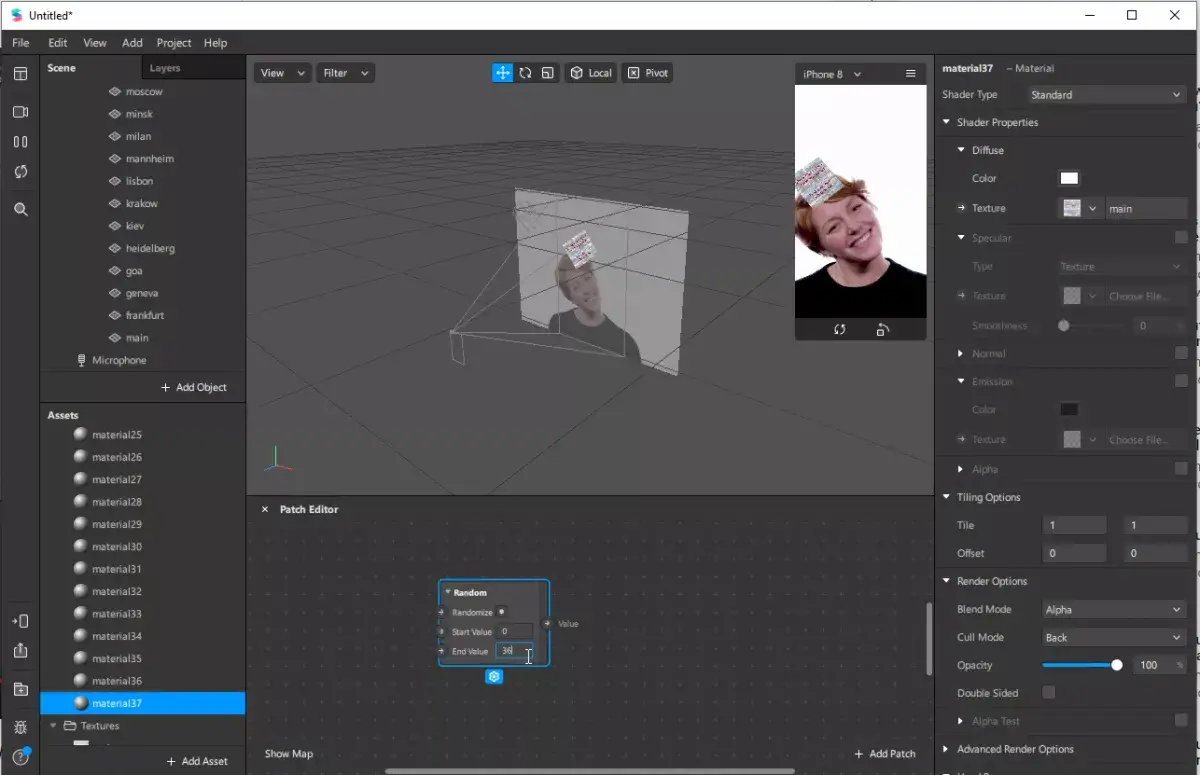Click the video capture icon in the left sidebar
Screen dimensions: 1200x775
pyautogui.click(x=20, y=112)
